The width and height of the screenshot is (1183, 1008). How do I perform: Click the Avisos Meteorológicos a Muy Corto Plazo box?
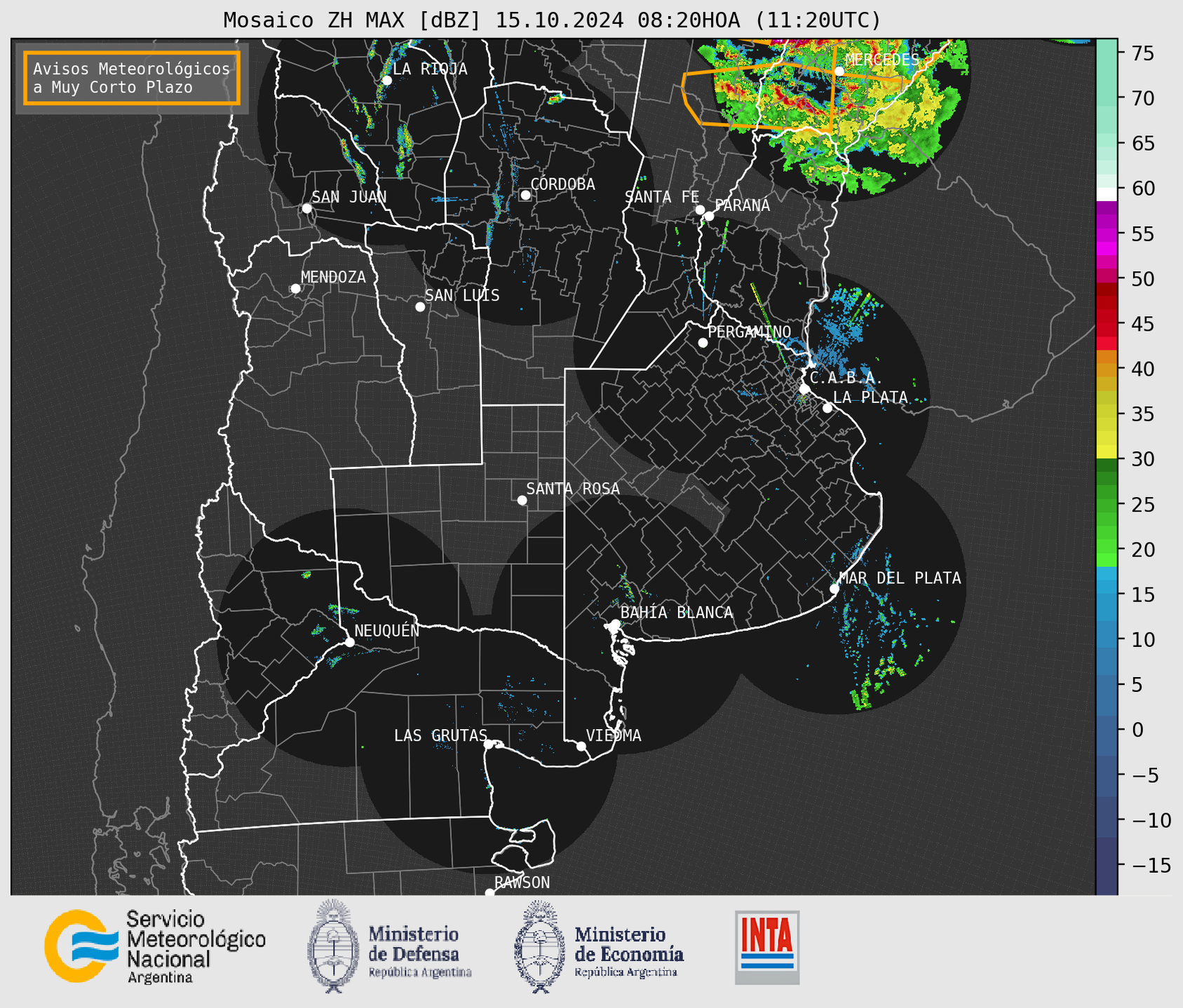point(132,78)
